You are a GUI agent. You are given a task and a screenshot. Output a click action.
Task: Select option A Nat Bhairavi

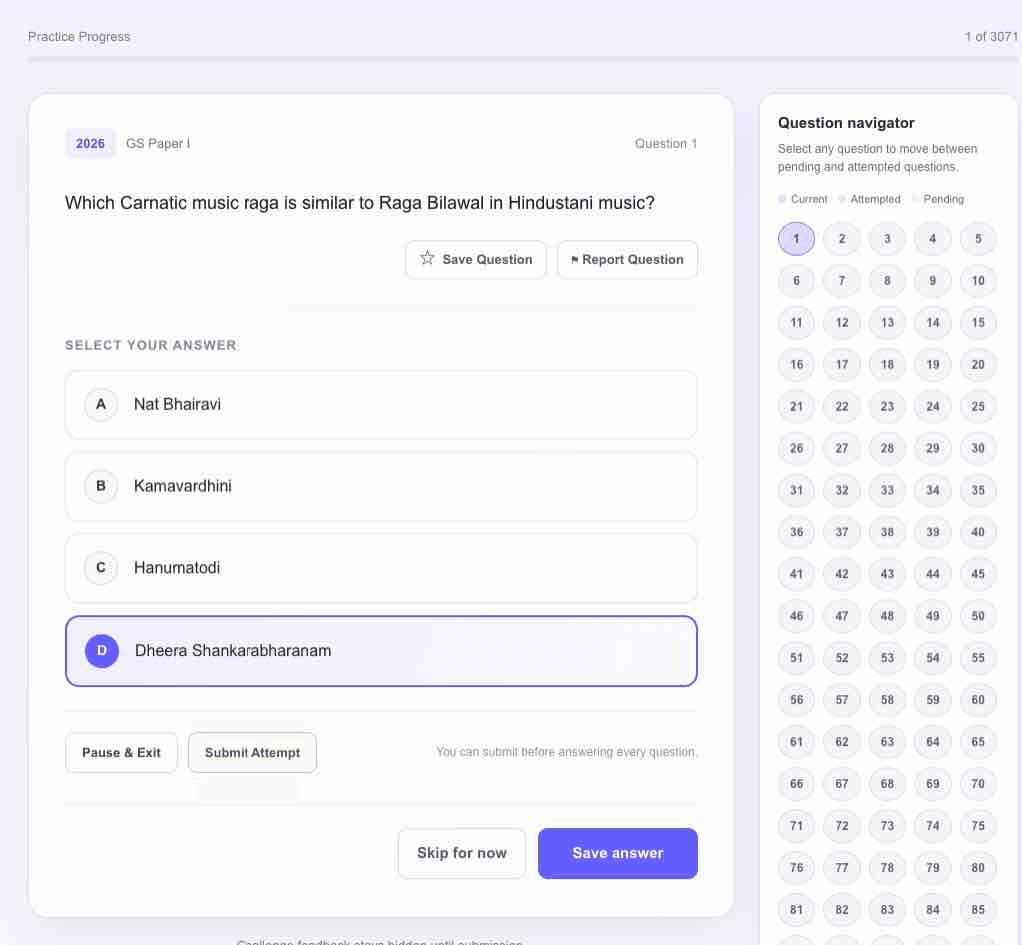click(x=381, y=404)
